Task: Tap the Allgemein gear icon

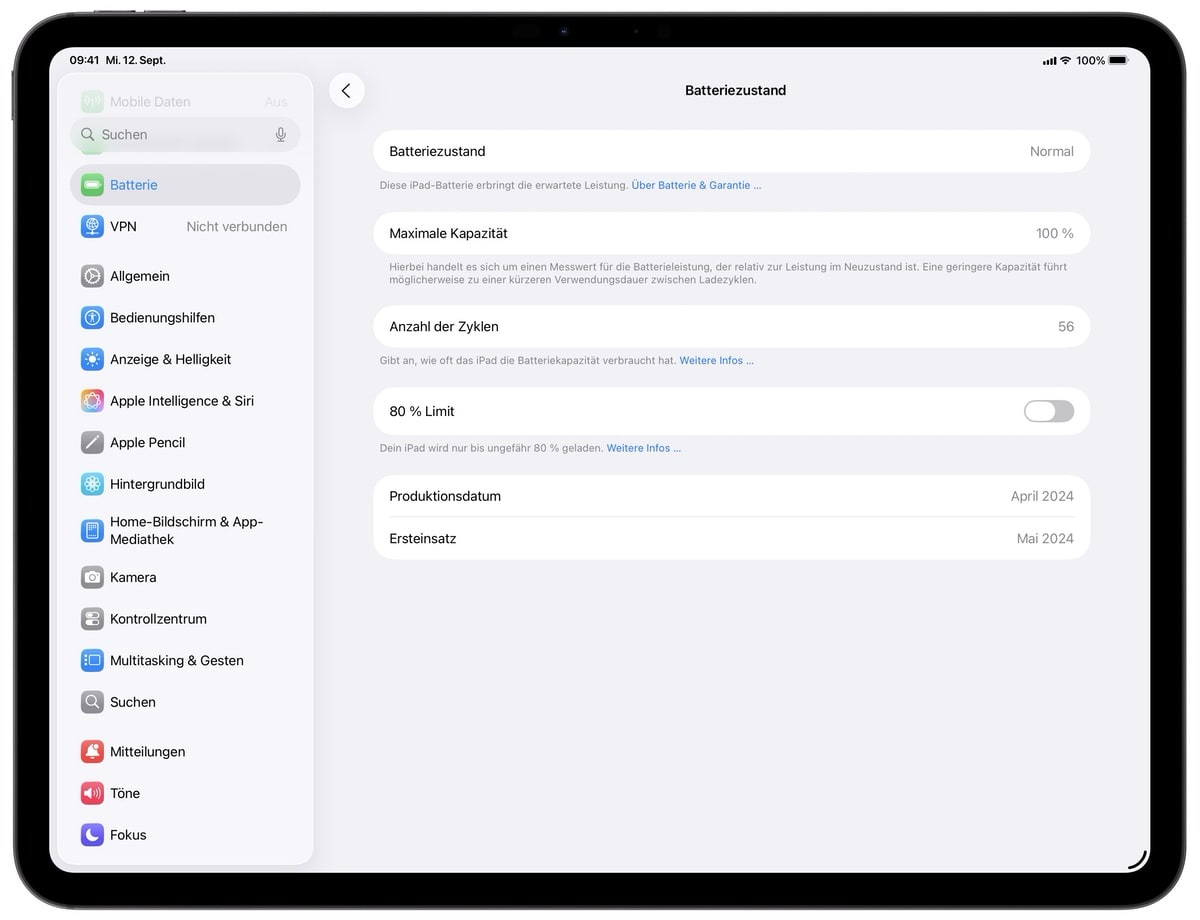Action: pos(92,276)
